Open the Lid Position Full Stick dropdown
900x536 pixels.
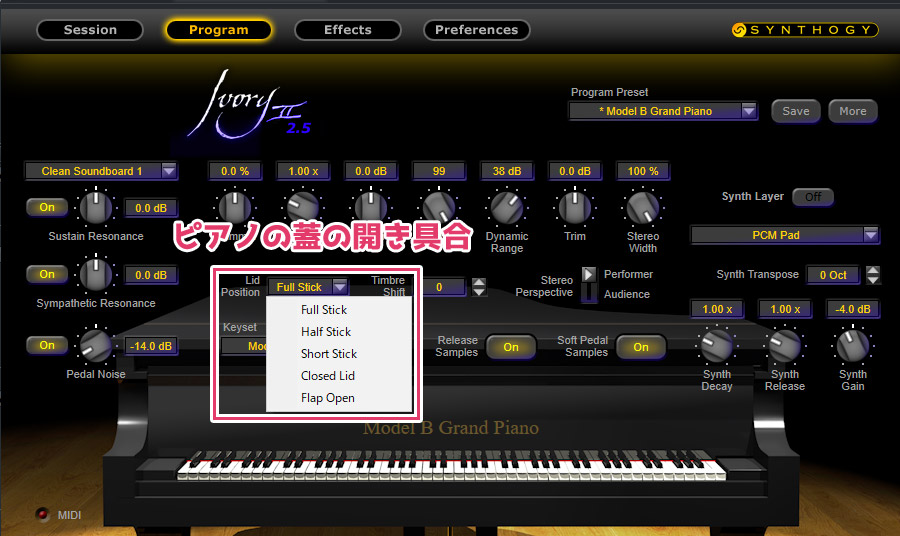tap(308, 286)
